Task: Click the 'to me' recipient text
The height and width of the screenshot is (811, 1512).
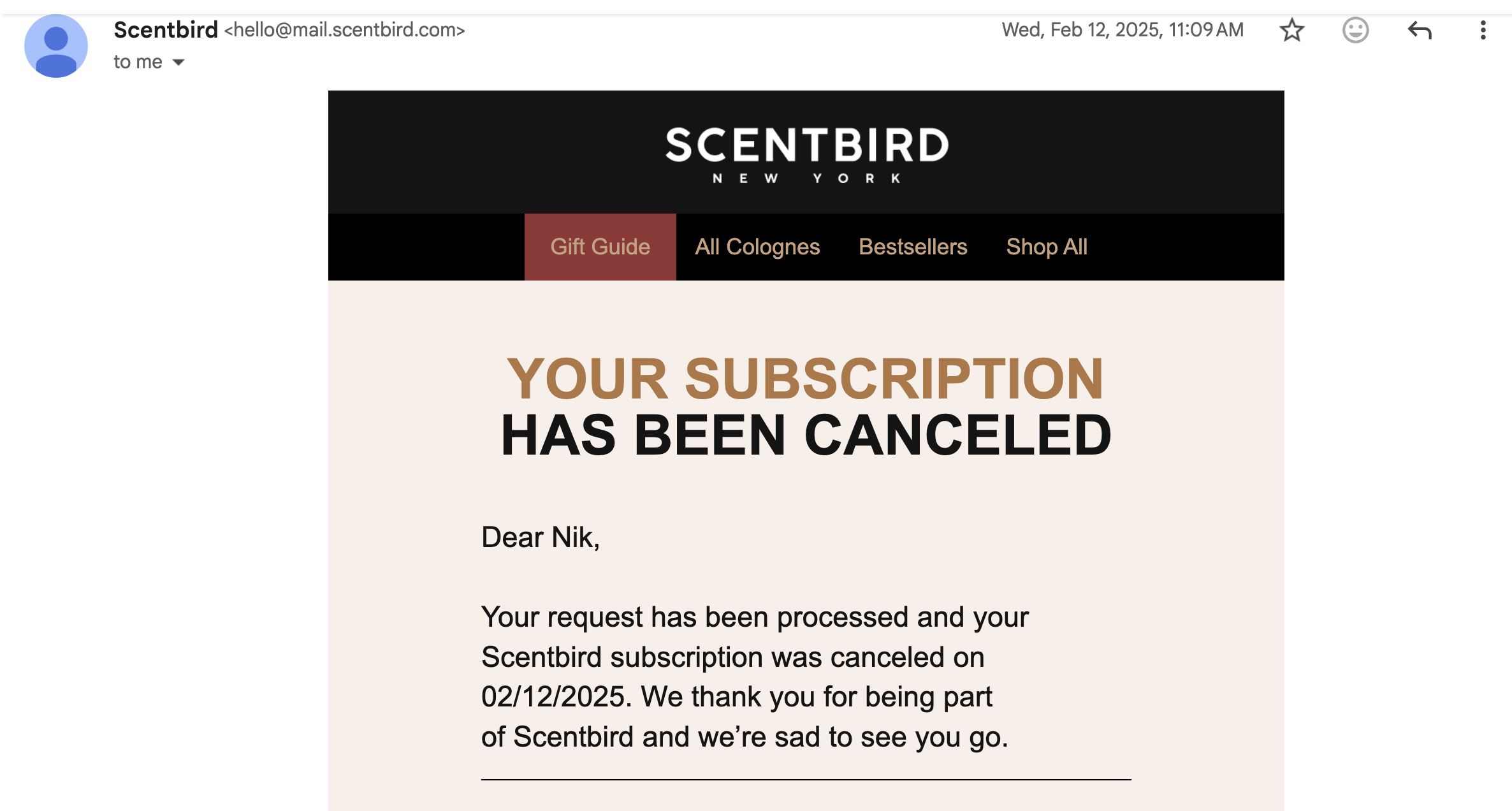Action: pyautogui.click(x=138, y=62)
